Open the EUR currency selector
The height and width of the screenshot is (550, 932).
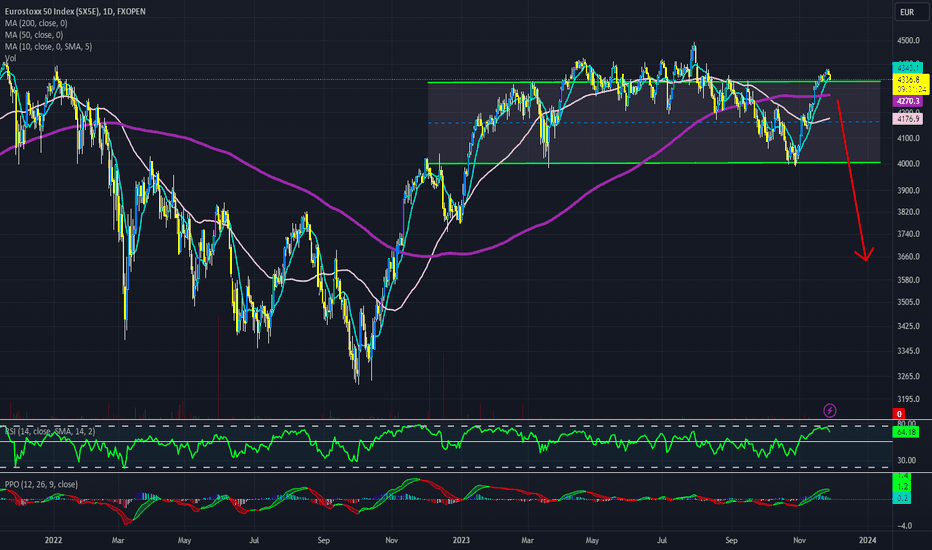coord(912,12)
